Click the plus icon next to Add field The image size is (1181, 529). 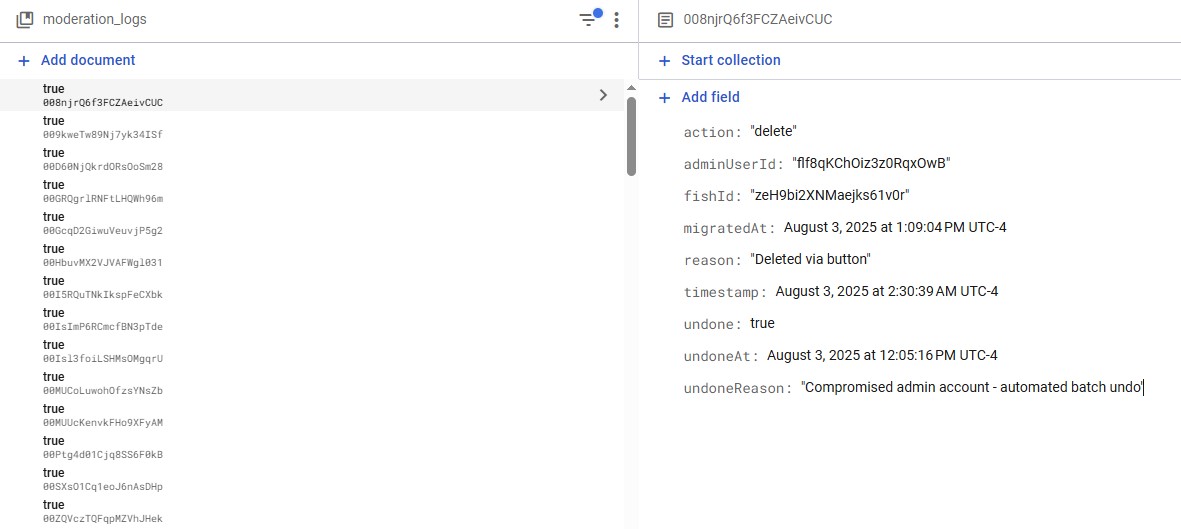pos(664,97)
